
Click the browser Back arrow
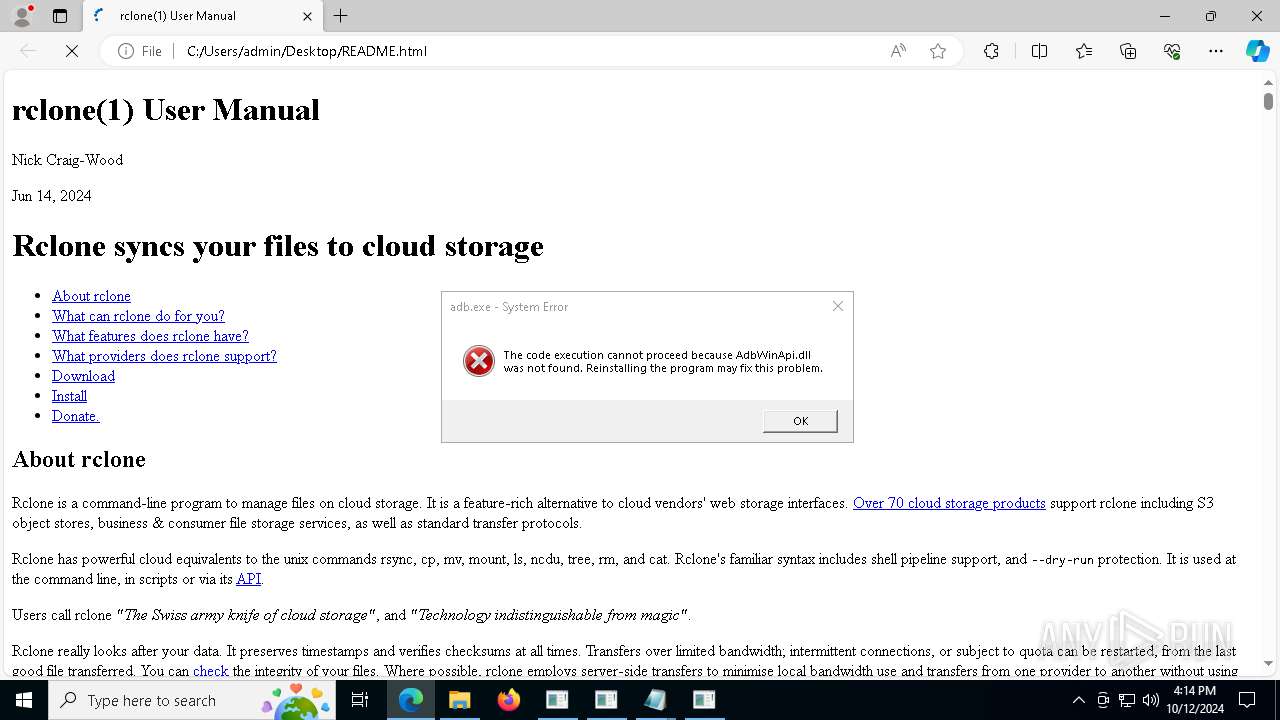tap(28, 51)
